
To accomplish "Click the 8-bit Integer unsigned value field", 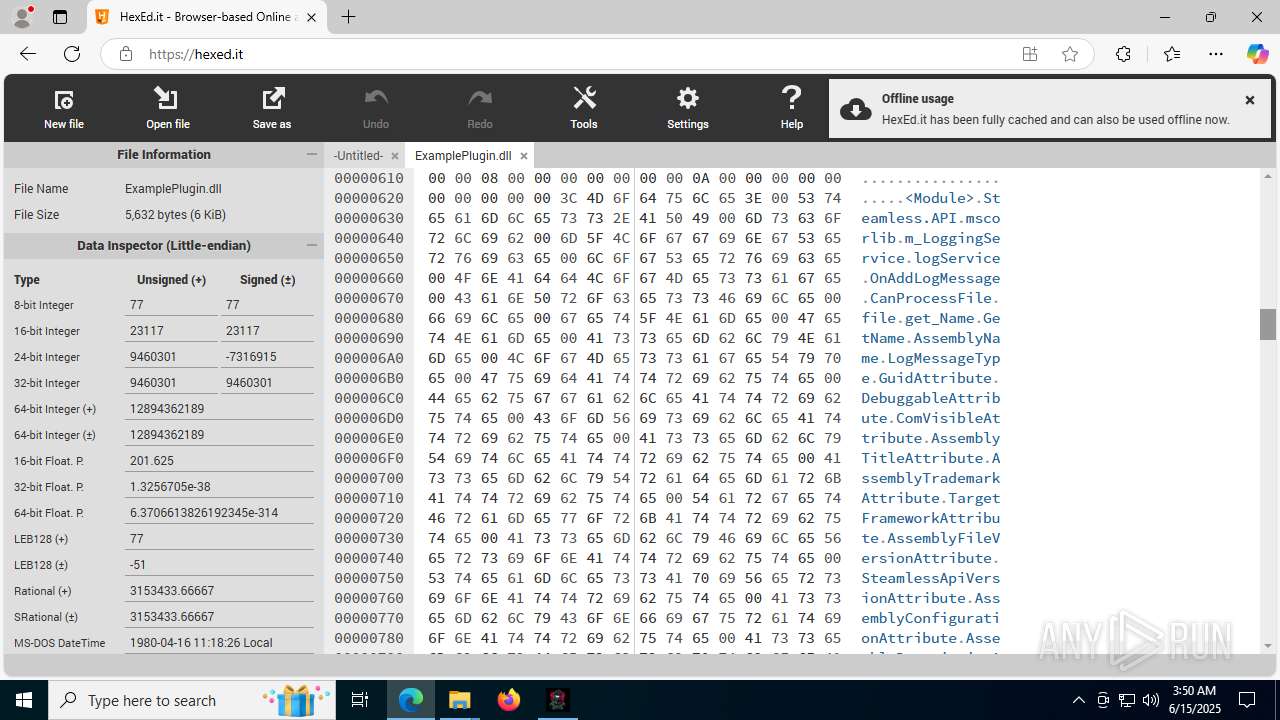I will tap(171, 305).
